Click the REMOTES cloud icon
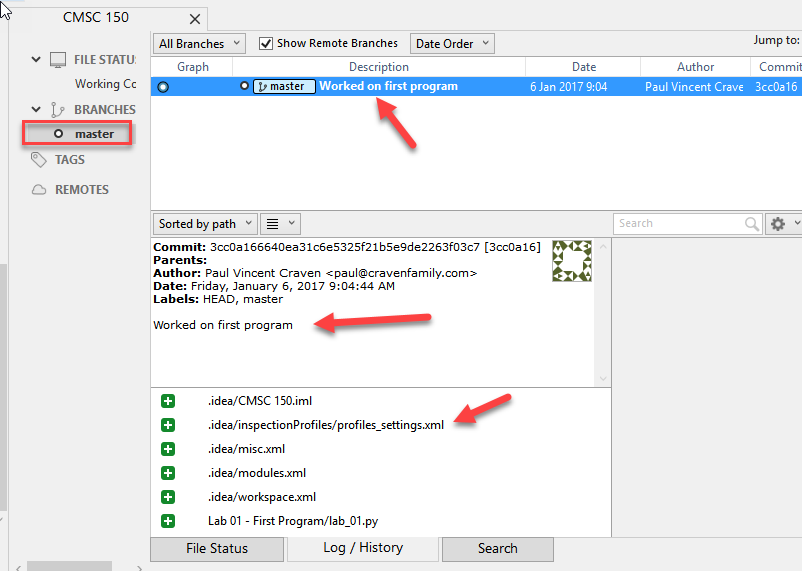The width and height of the screenshot is (802, 571). tap(39, 190)
